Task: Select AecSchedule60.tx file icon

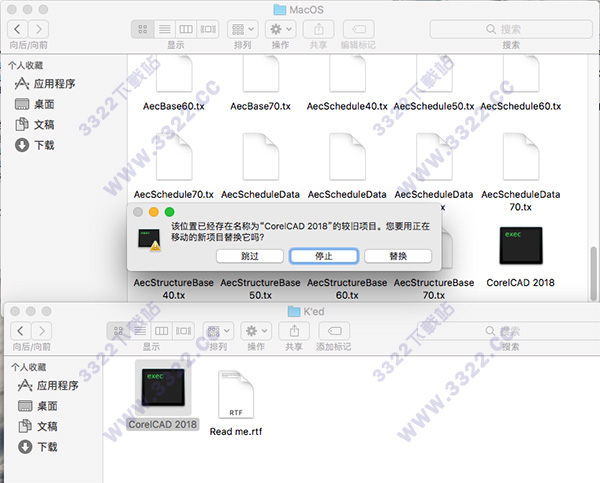Action: 521,73
